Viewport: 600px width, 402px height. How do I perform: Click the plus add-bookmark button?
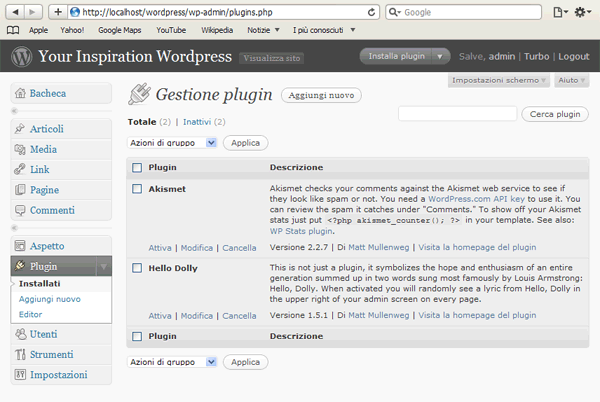[58, 12]
